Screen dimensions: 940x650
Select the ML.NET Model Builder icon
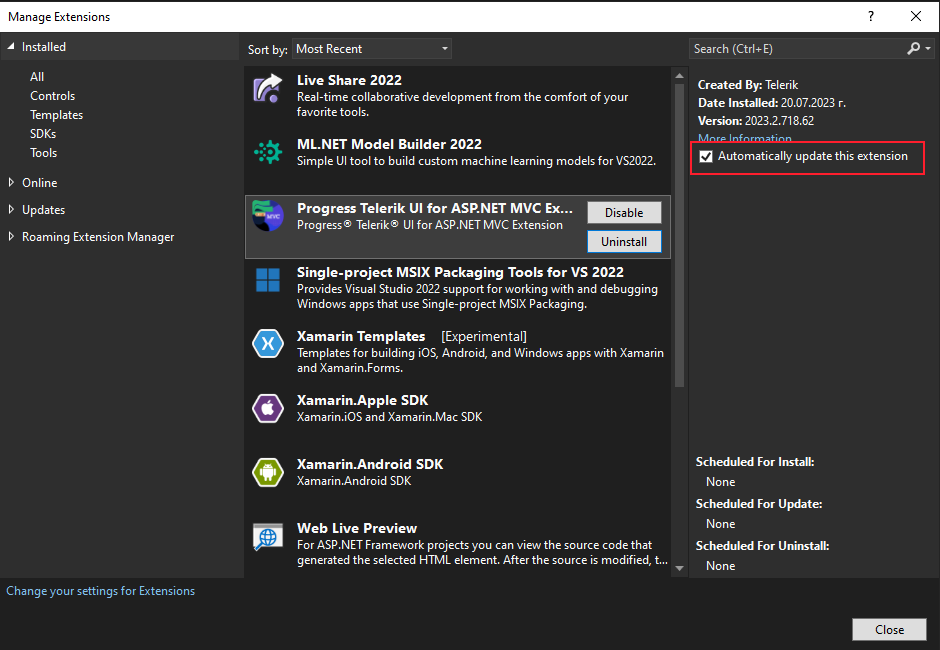[268, 152]
